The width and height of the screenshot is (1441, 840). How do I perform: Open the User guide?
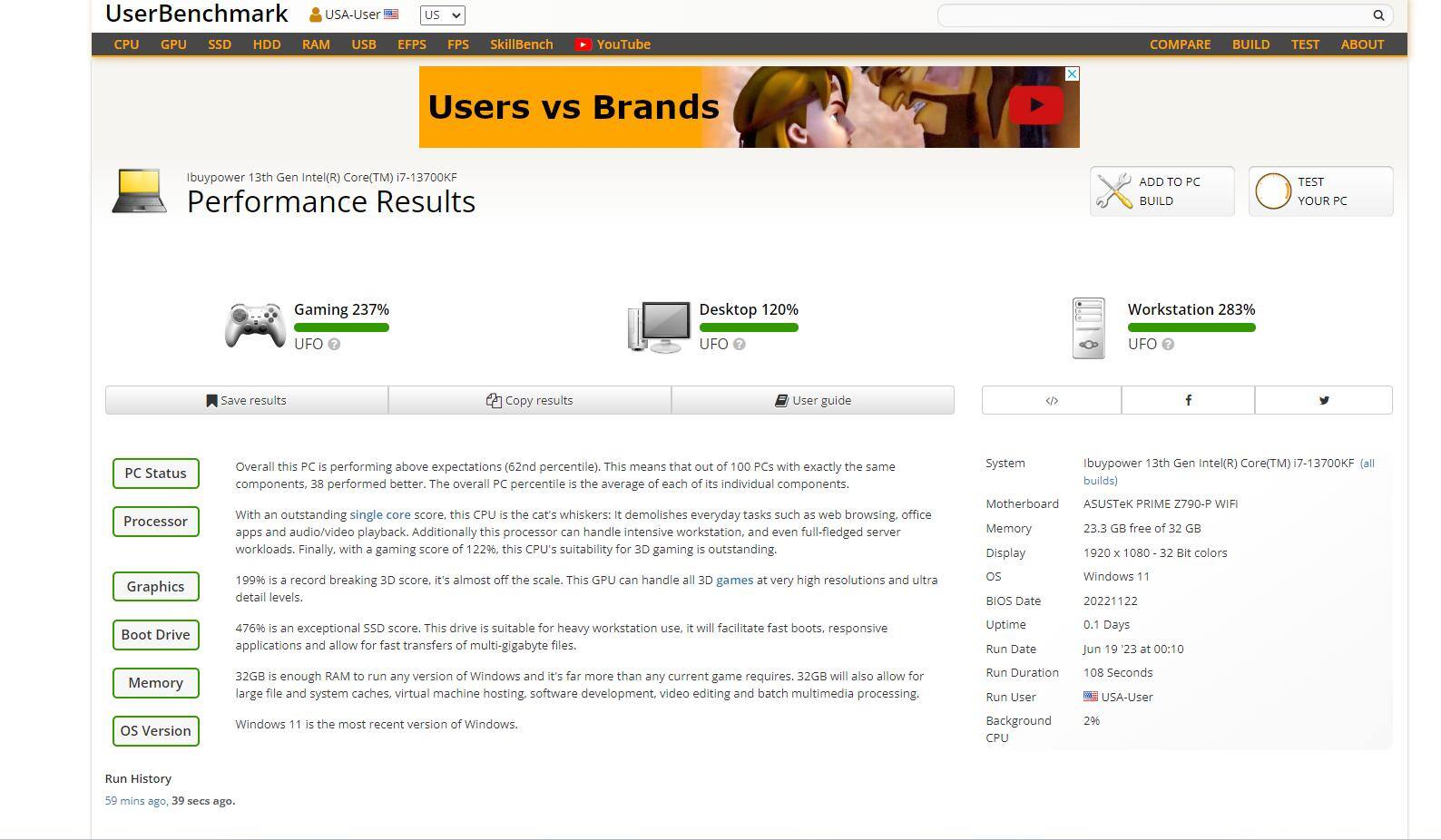(x=813, y=400)
